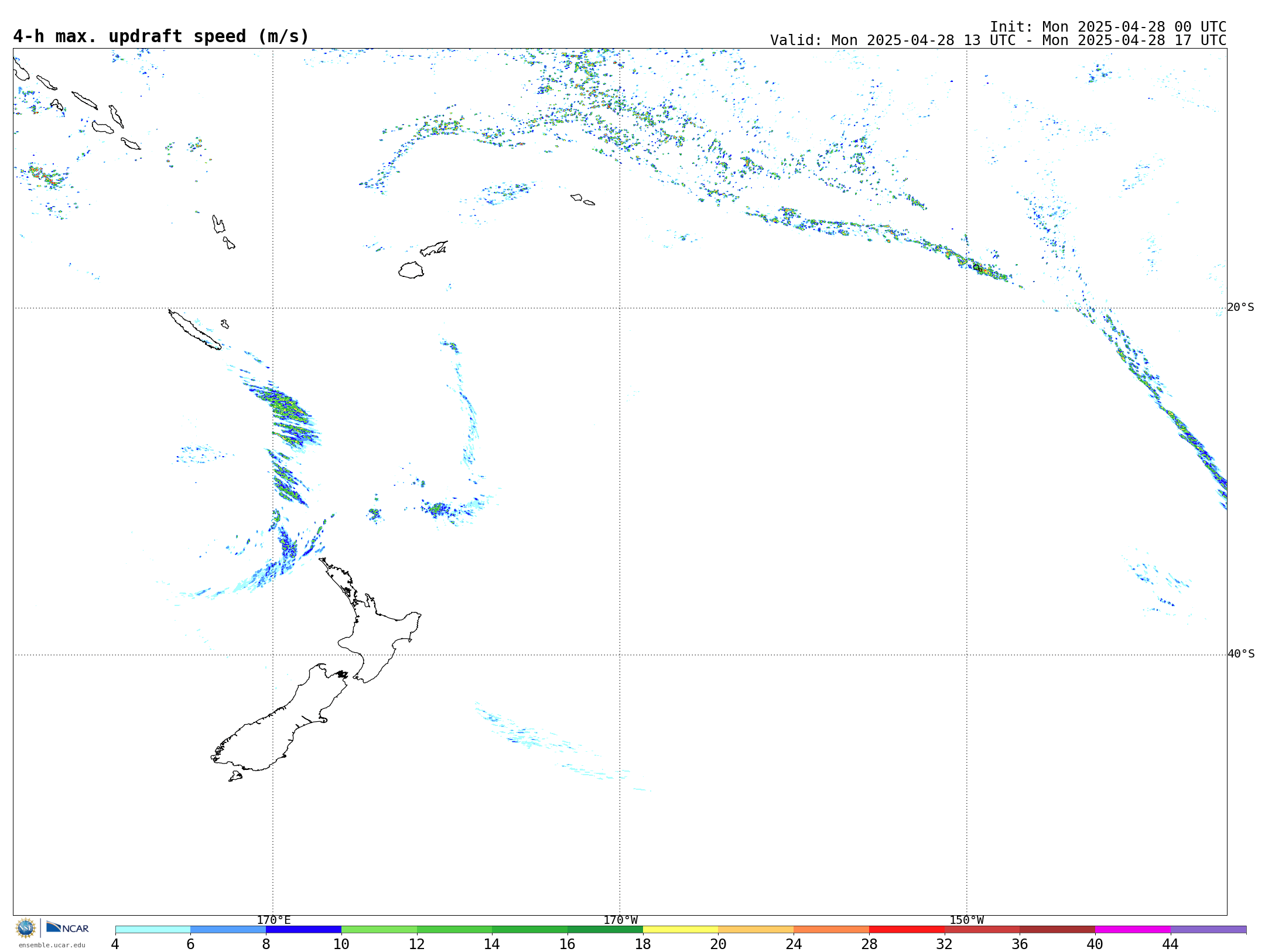Click the 170°W longitude label

[x=620, y=920]
